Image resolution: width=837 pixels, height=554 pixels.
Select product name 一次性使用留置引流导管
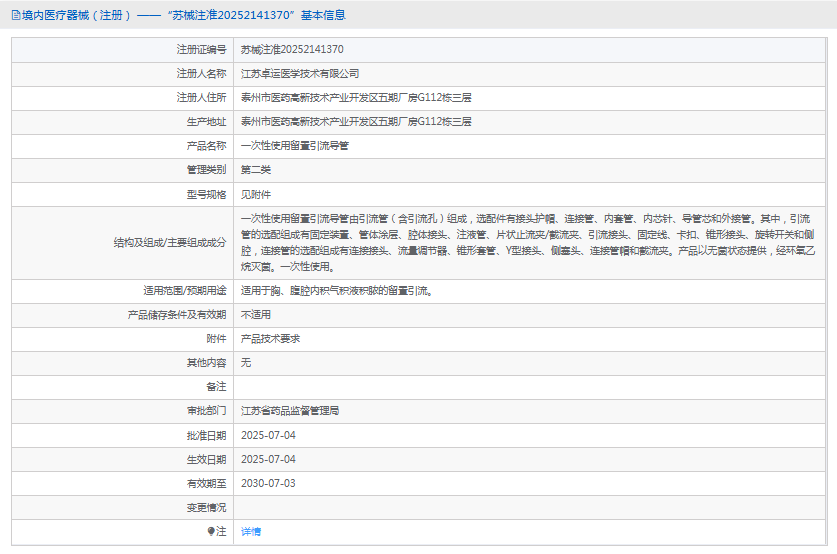point(295,146)
